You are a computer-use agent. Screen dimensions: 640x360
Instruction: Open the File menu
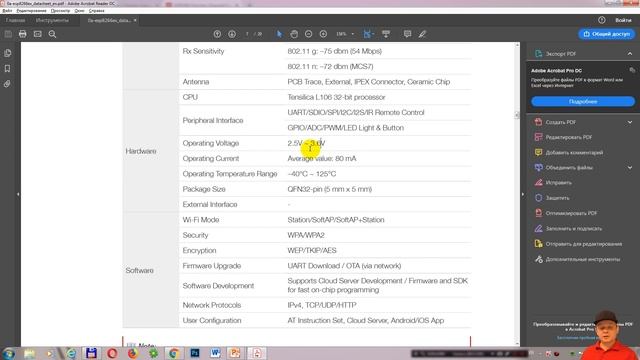(7, 11)
